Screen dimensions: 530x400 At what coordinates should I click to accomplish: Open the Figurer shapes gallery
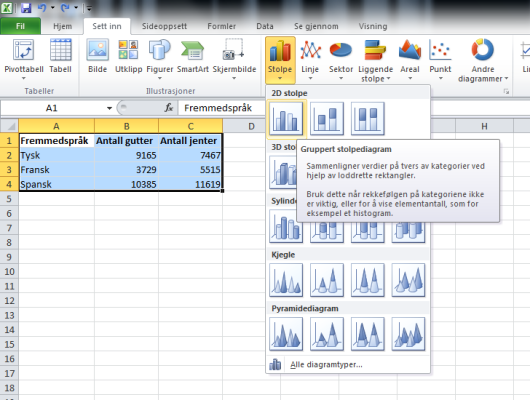160,60
